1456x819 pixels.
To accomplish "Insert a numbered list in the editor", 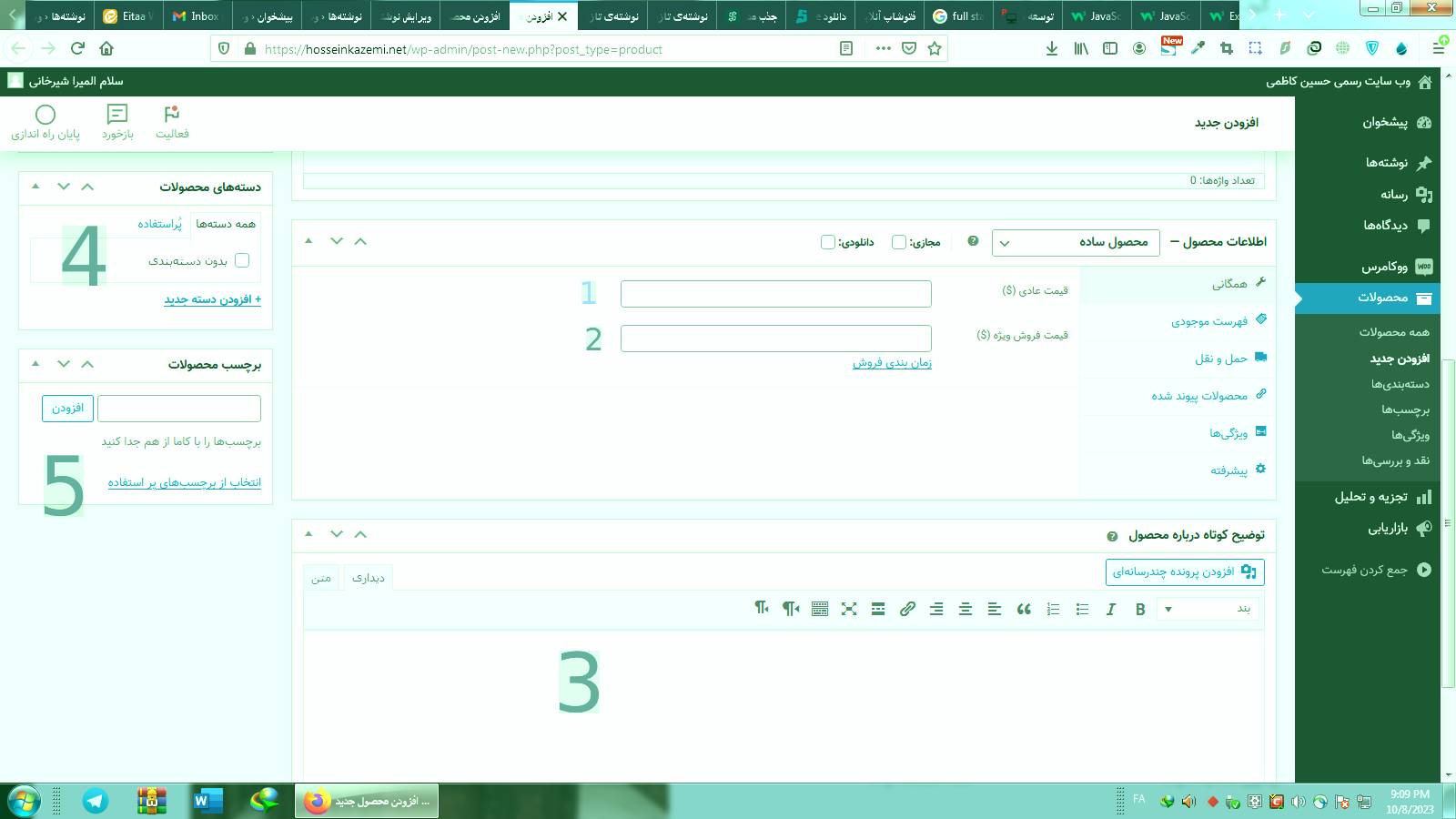I will (x=1053, y=610).
